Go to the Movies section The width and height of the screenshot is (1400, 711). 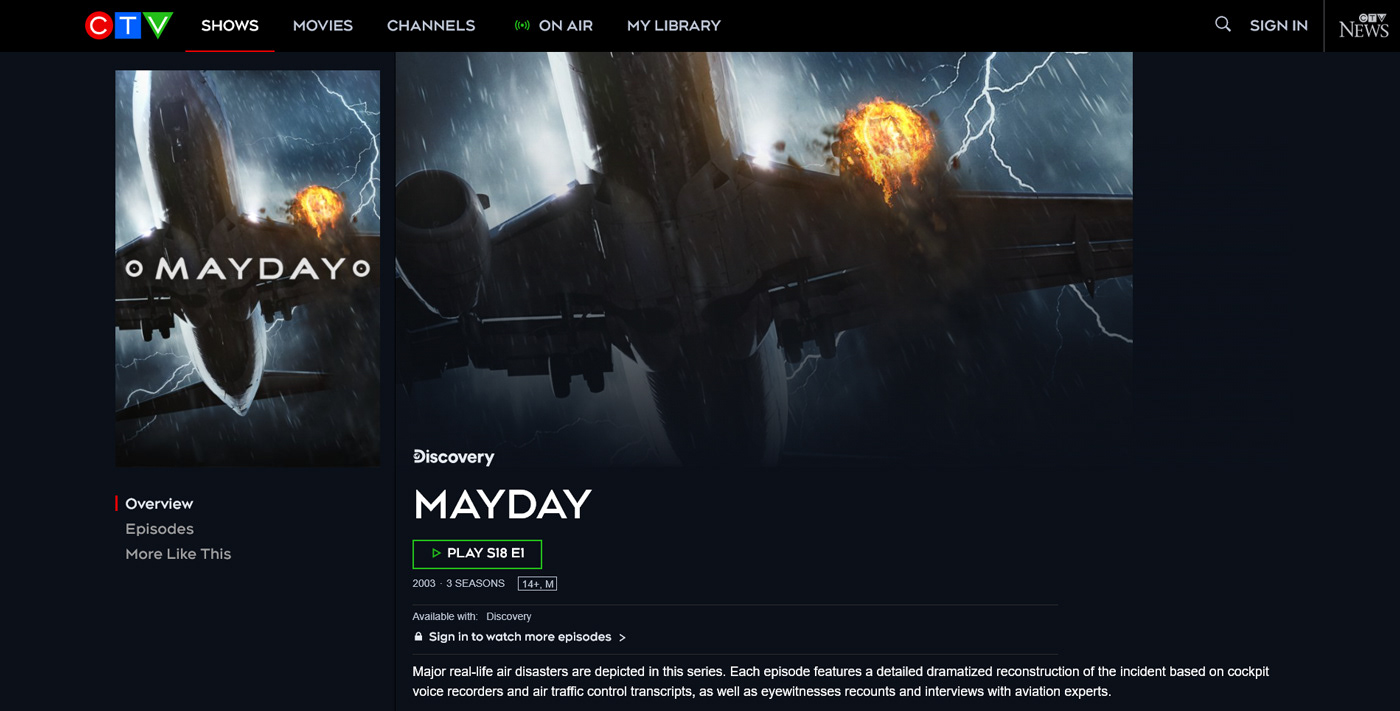[x=323, y=26]
